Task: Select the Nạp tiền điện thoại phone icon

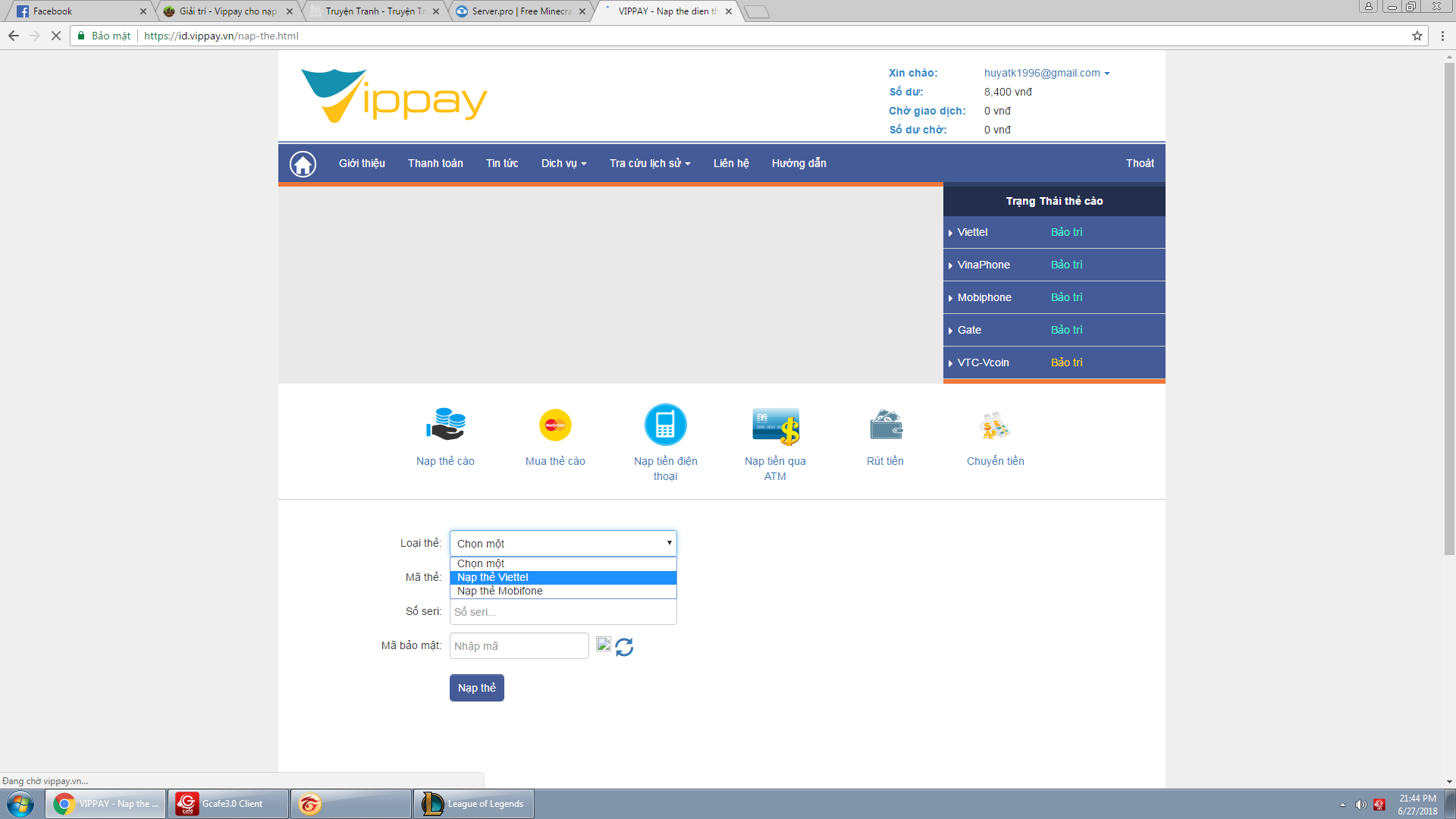Action: coord(665,425)
